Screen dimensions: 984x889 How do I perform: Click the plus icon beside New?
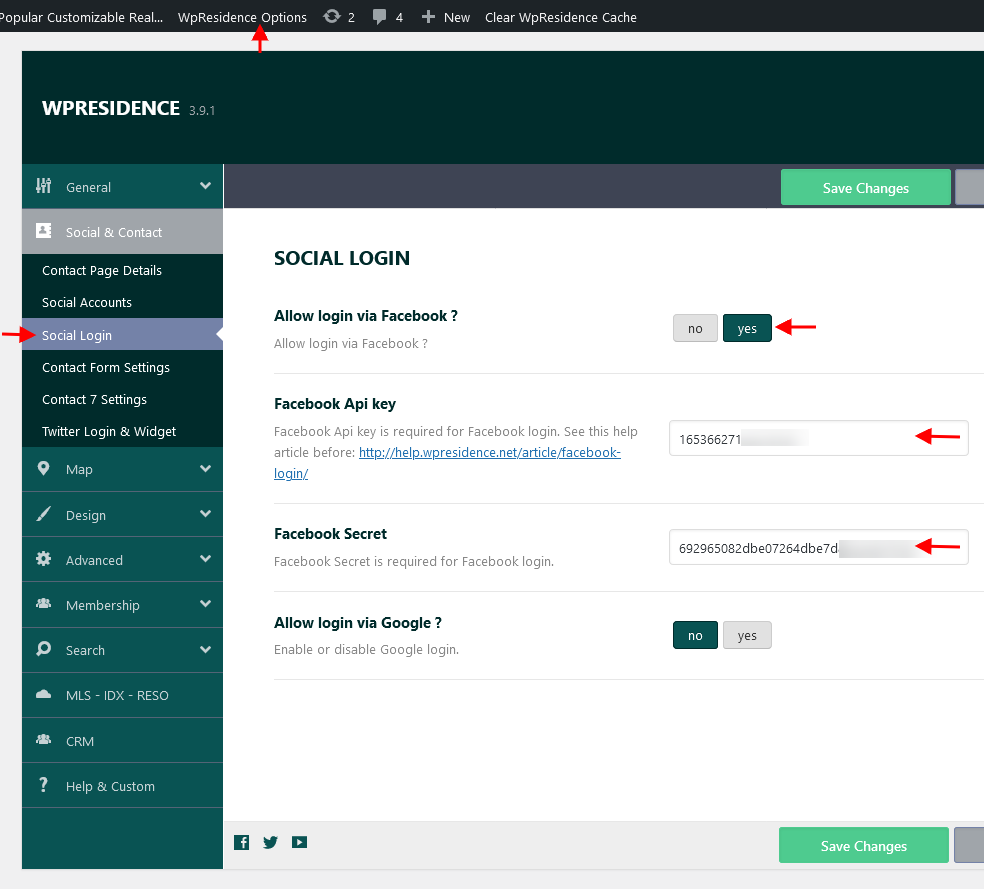428,17
